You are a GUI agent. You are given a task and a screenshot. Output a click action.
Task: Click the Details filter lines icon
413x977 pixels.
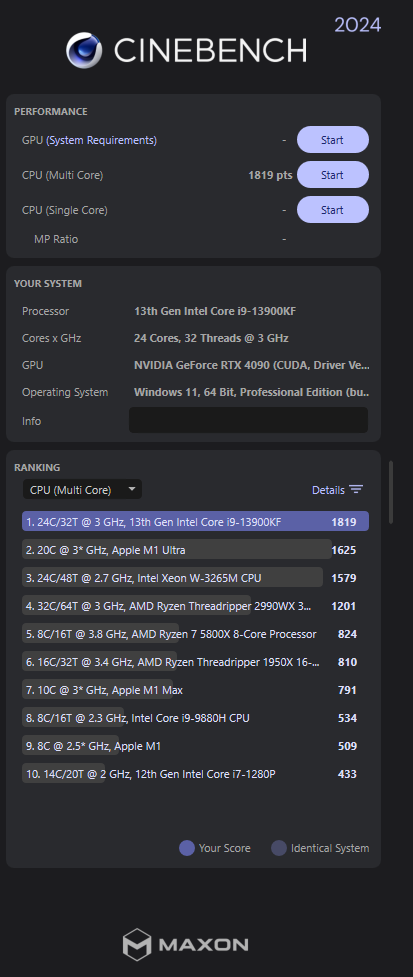(x=356, y=490)
